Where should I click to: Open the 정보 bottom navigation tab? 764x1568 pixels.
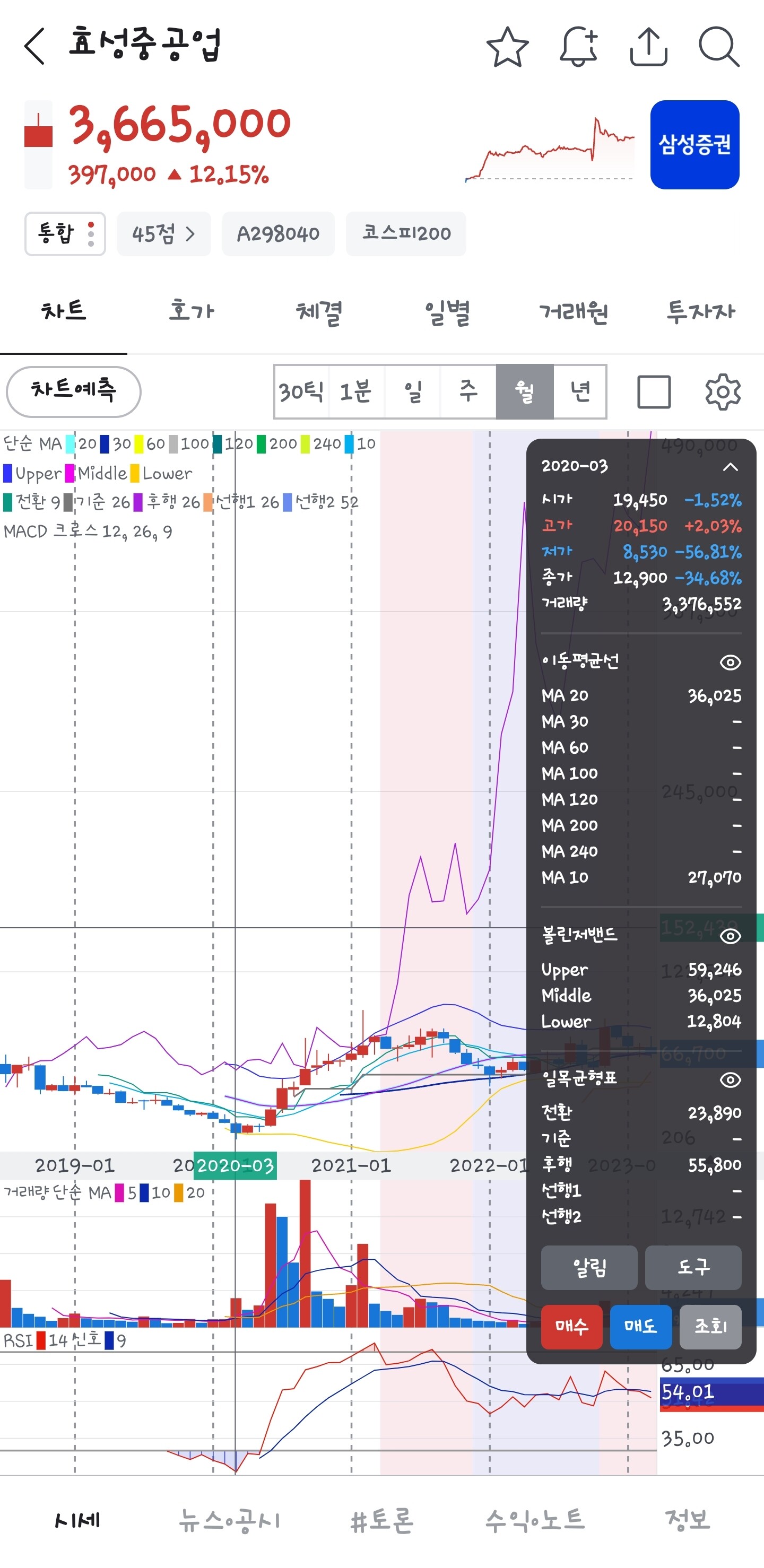point(688,1520)
